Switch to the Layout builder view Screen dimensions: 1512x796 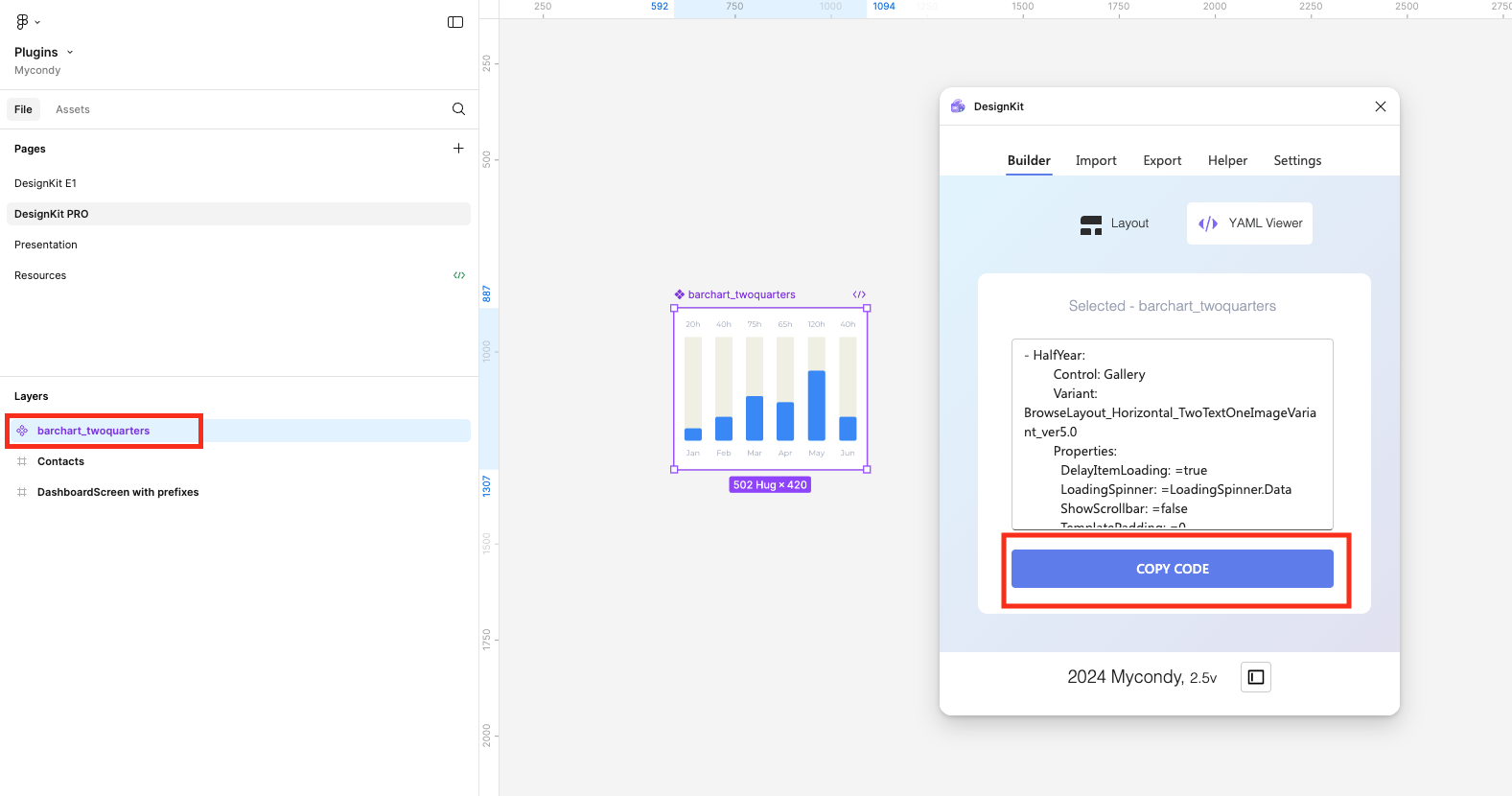pos(1114,223)
